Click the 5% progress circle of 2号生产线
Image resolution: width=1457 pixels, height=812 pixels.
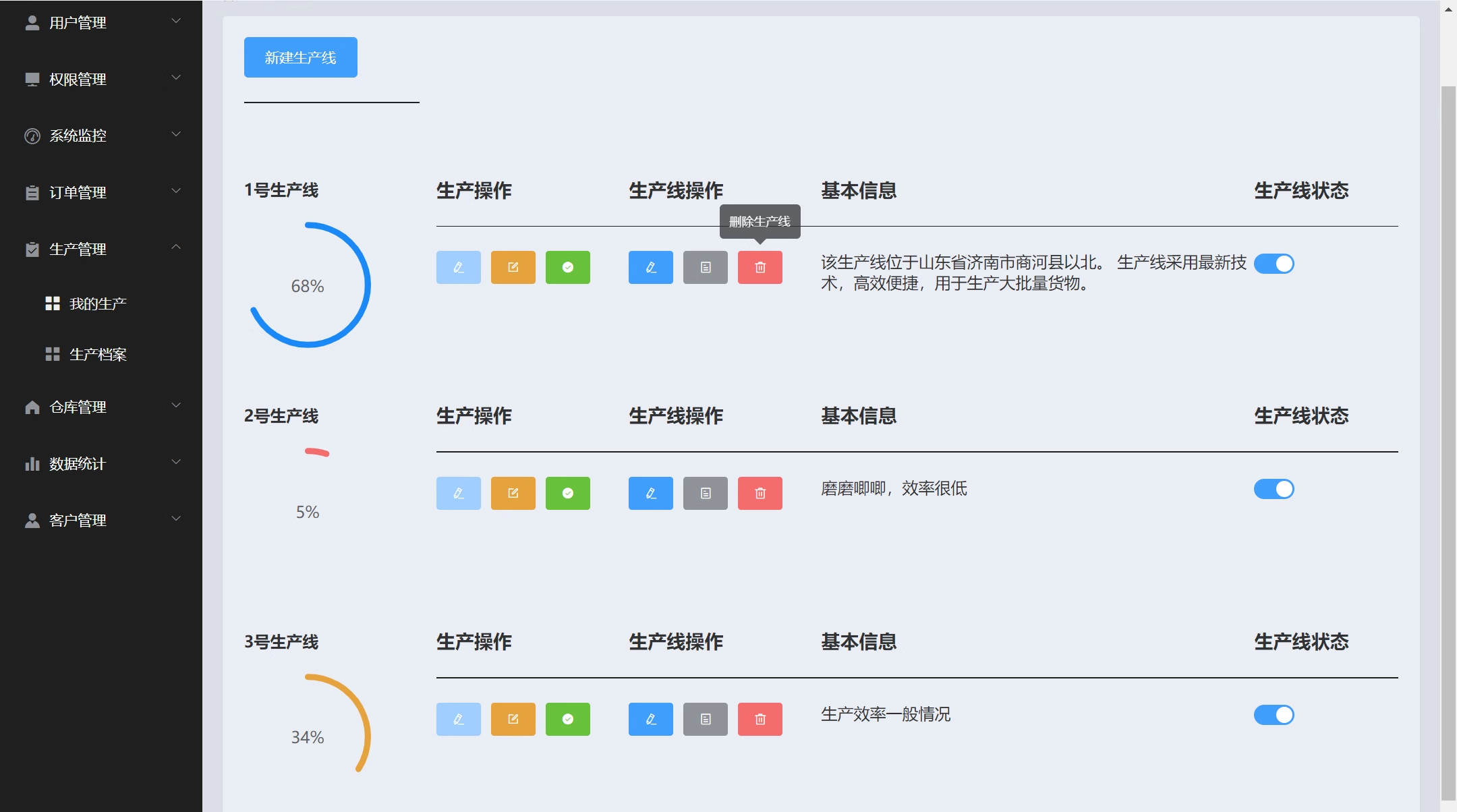tap(308, 511)
